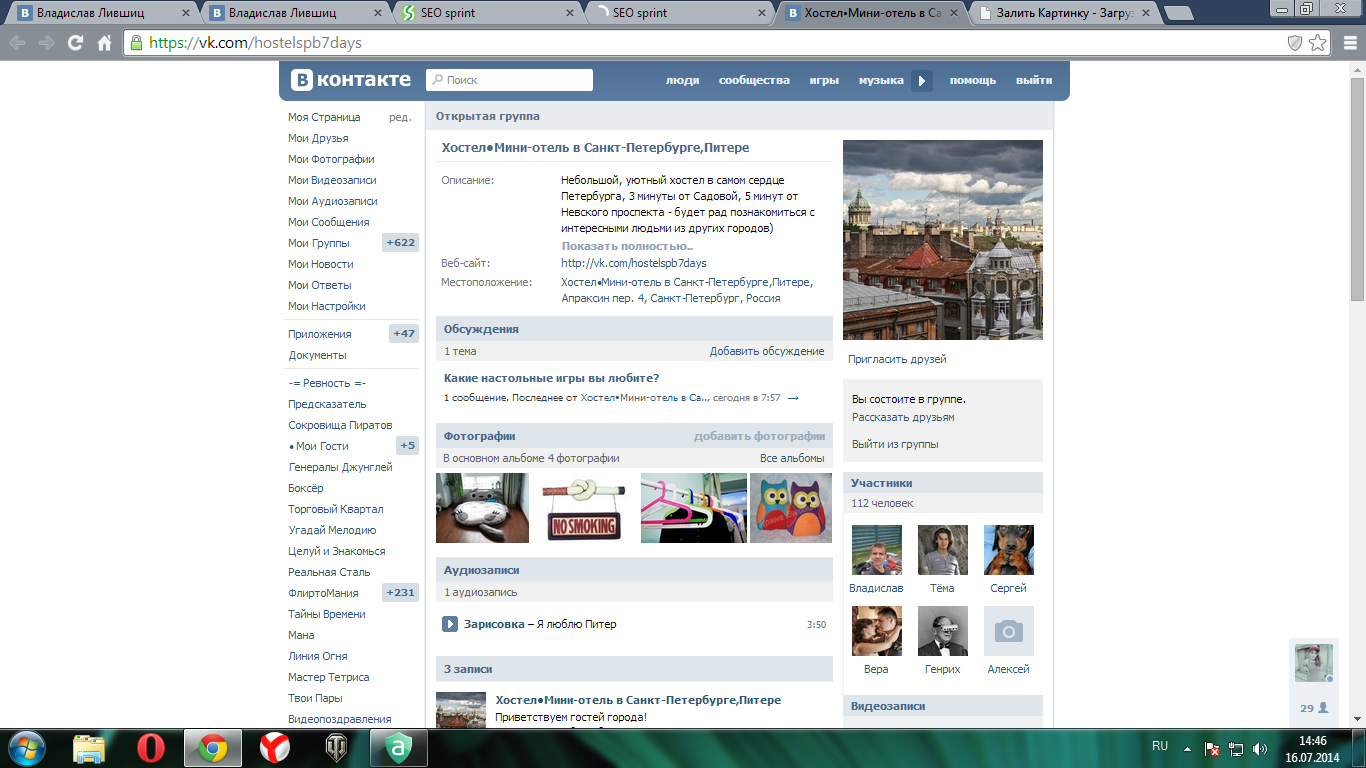The width and height of the screenshot is (1366, 768).
Task: Click the chat avatar at right edge
Action: click(x=1314, y=662)
